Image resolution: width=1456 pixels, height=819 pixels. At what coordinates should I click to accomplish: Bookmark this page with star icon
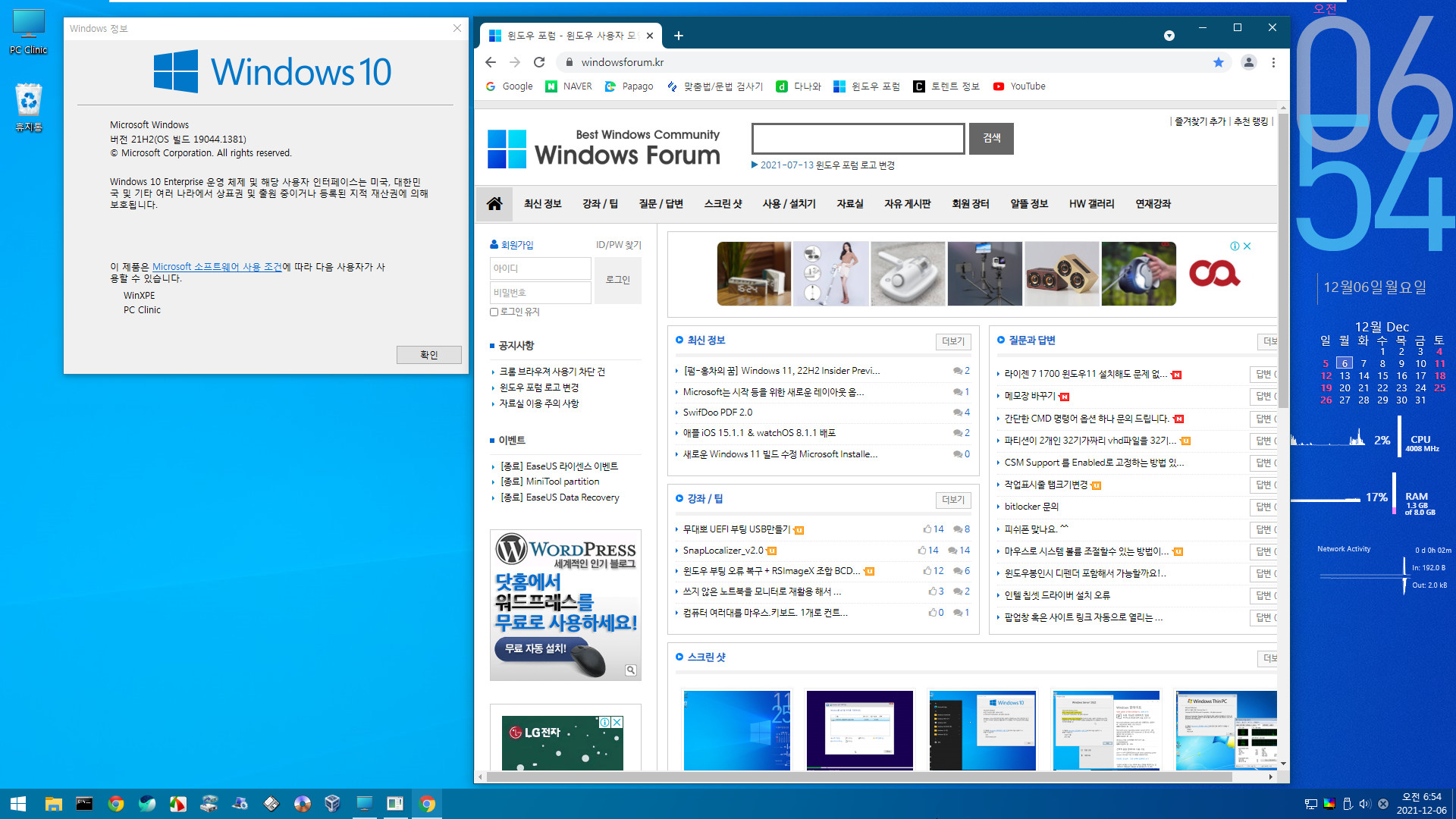(1219, 62)
